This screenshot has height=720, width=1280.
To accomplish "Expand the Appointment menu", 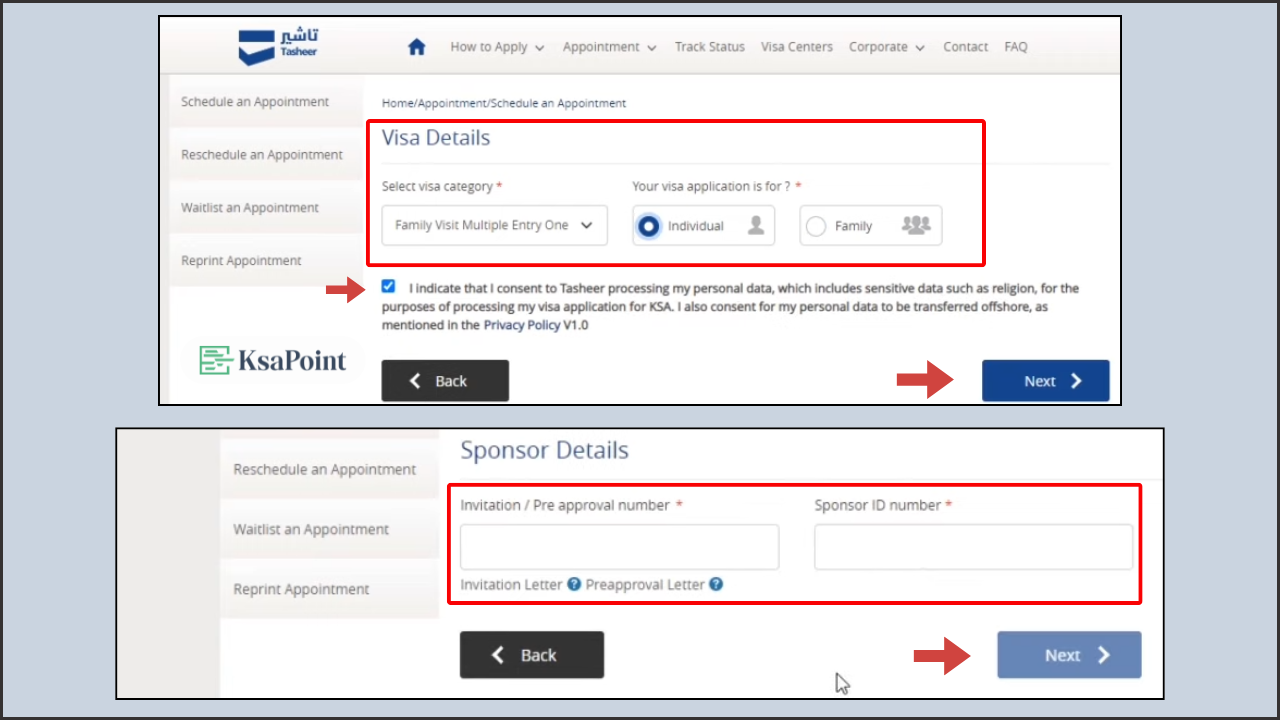I will (x=609, y=47).
